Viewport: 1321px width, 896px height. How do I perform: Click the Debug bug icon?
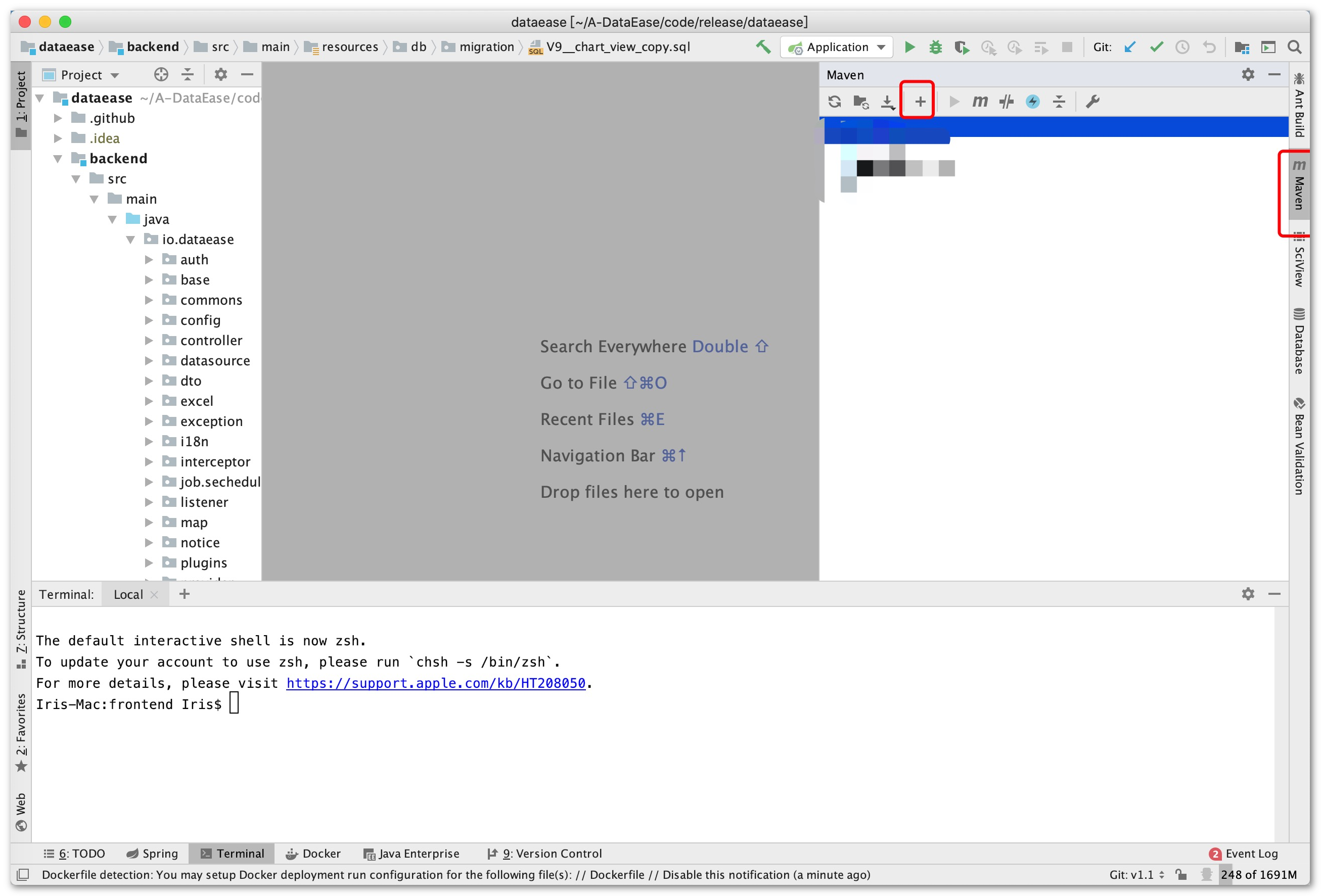[x=935, y=47]
